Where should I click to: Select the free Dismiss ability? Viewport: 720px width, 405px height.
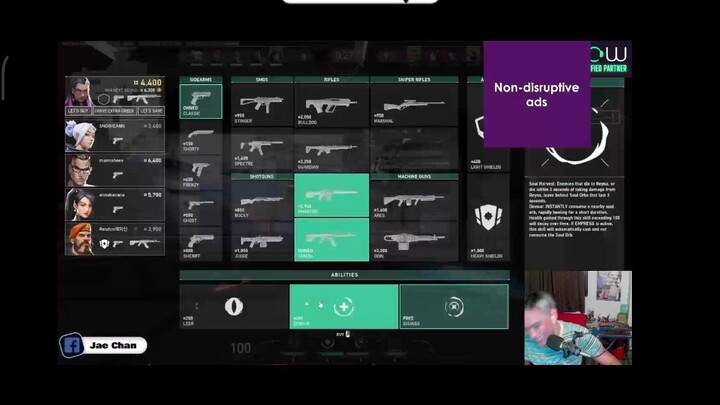(454, 306)
